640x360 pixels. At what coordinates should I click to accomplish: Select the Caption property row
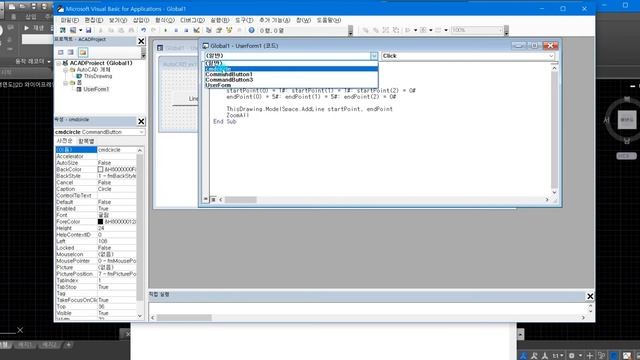click(96, 189)
